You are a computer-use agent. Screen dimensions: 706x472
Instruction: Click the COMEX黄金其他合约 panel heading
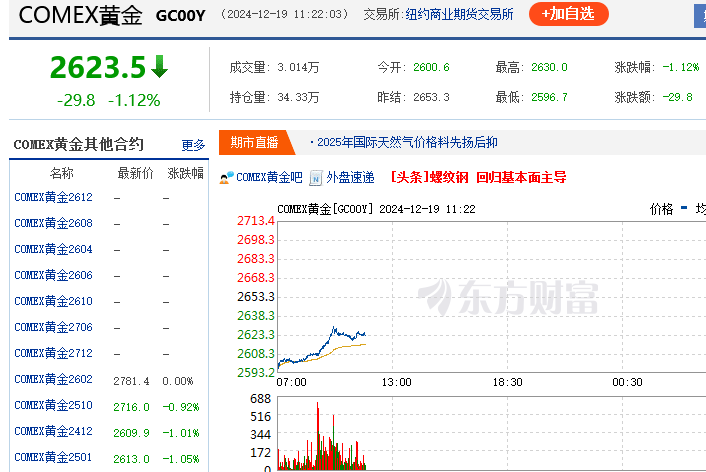tap(78, 145)
